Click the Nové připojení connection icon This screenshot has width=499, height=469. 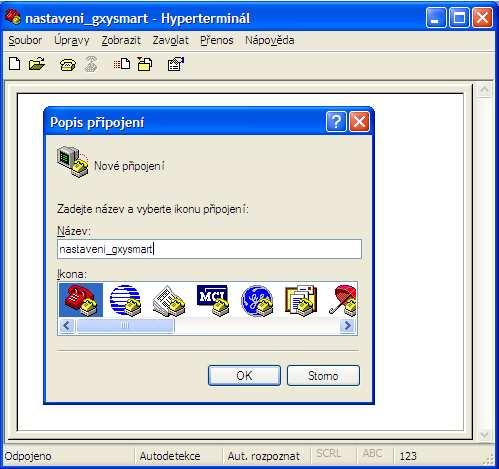[x=73, y=162]
